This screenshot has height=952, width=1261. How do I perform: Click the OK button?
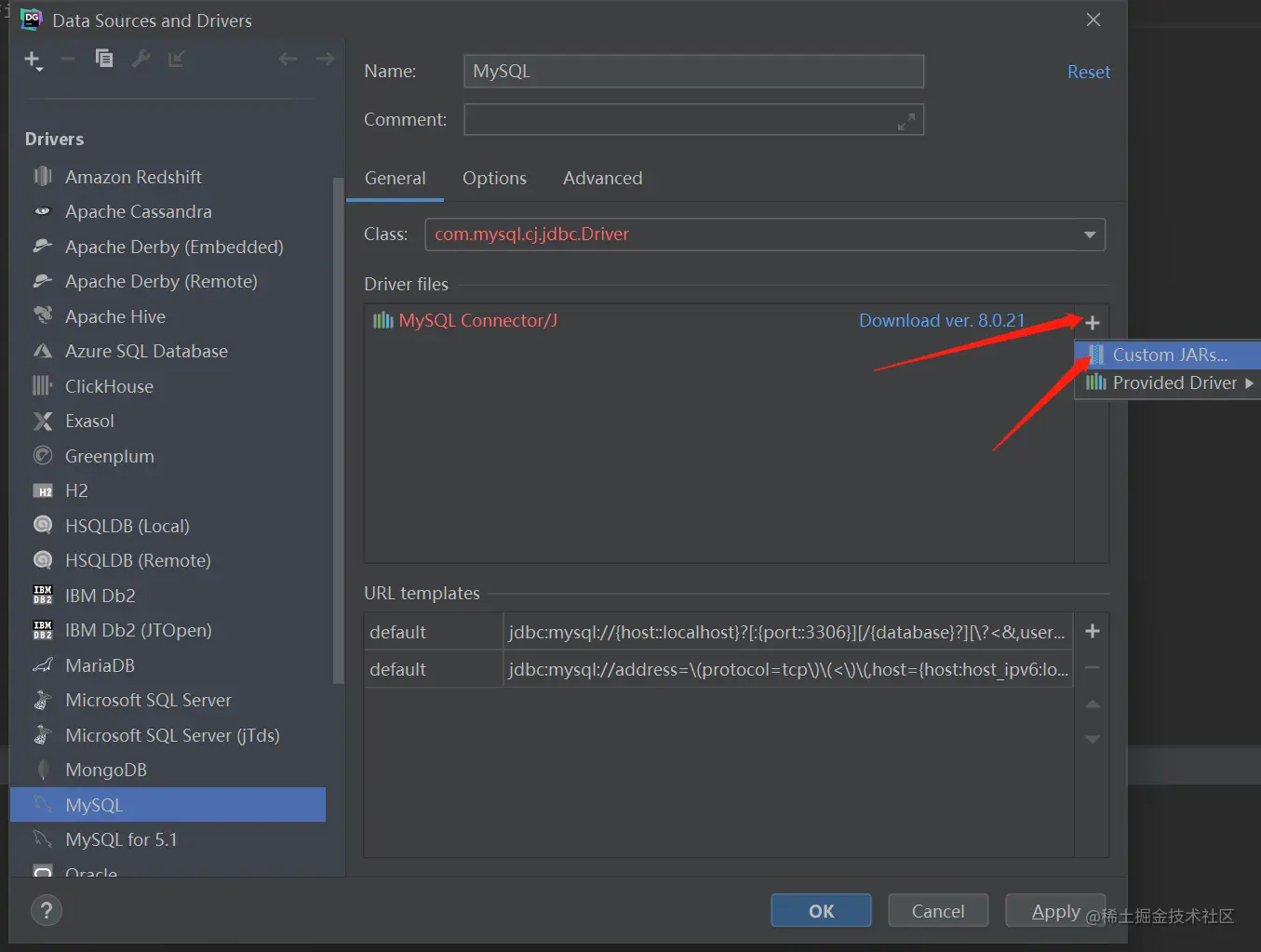click(821, 911)
